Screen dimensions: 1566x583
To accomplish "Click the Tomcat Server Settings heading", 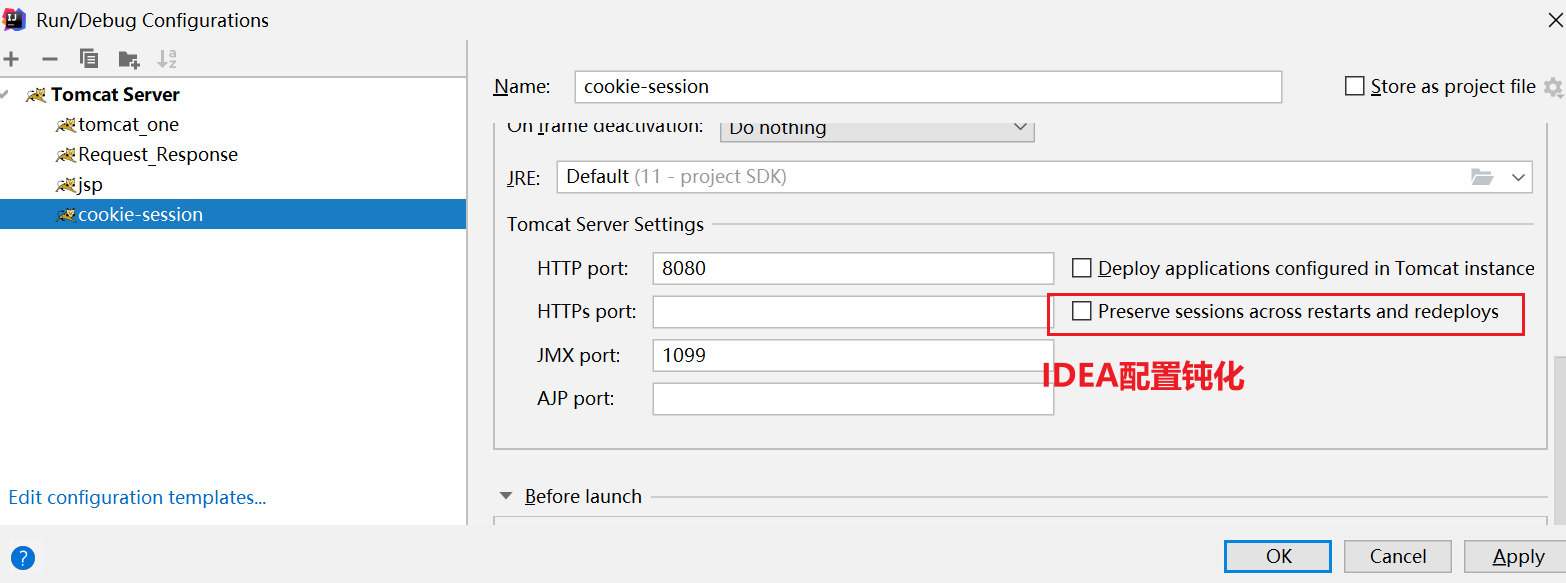I will tap(605, 224).
